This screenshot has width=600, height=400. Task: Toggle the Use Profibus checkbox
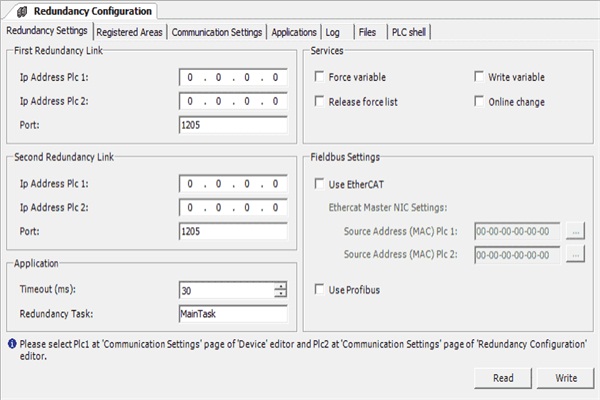click(320, 290)
